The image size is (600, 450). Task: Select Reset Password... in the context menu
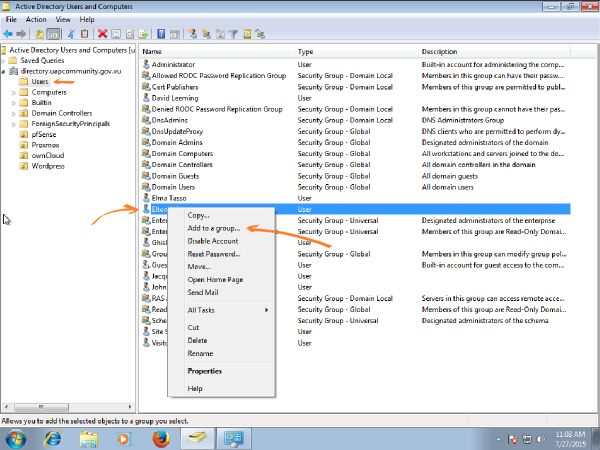coord(222,254)
